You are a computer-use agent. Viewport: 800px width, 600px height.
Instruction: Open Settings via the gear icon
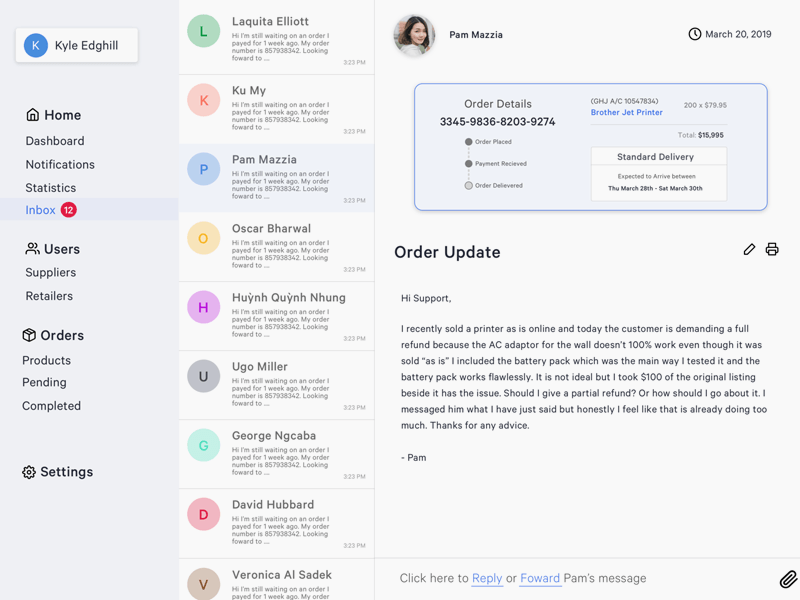tap(28, 471)
